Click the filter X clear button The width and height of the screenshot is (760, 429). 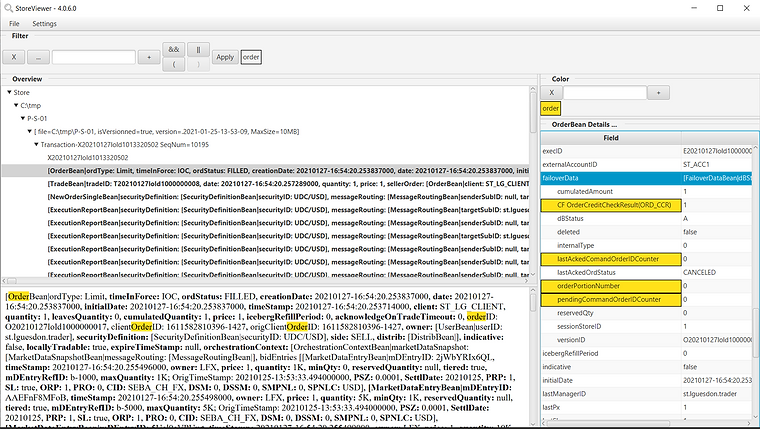point(14,57)
